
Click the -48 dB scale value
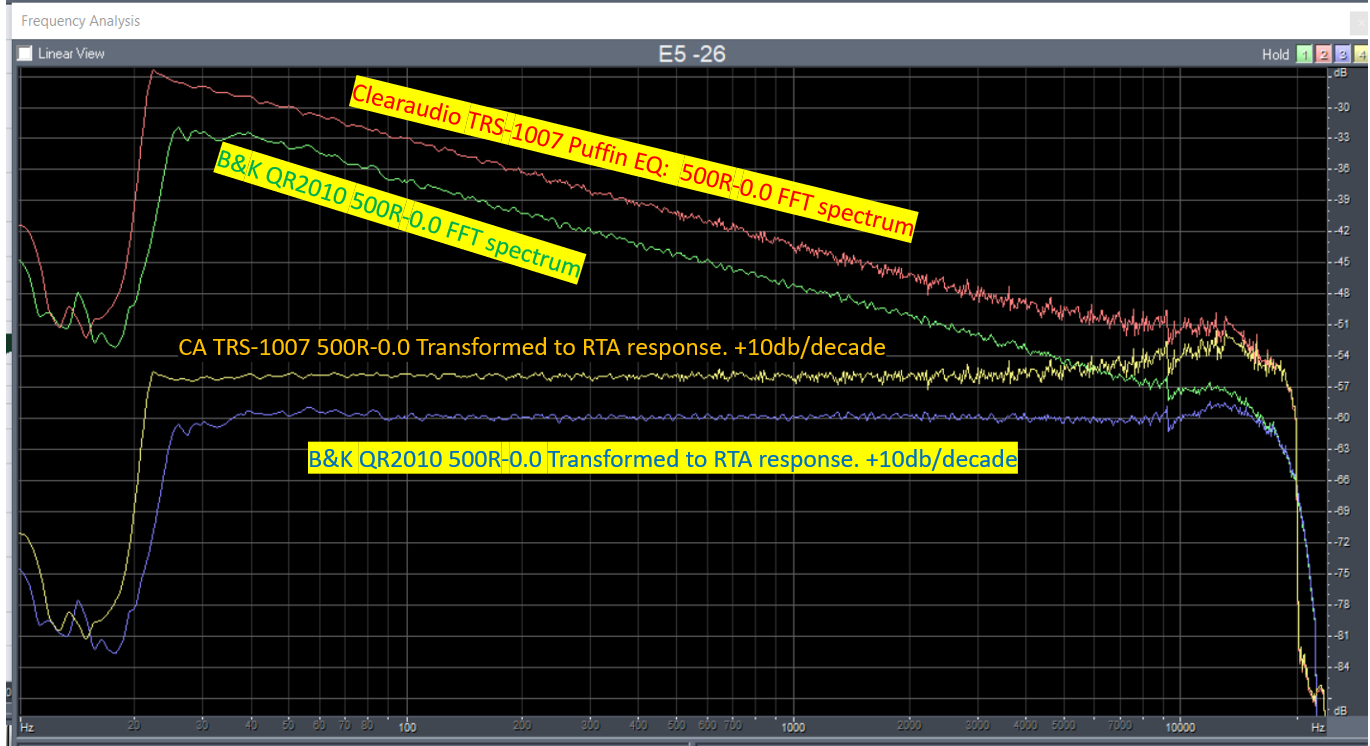1341,292
